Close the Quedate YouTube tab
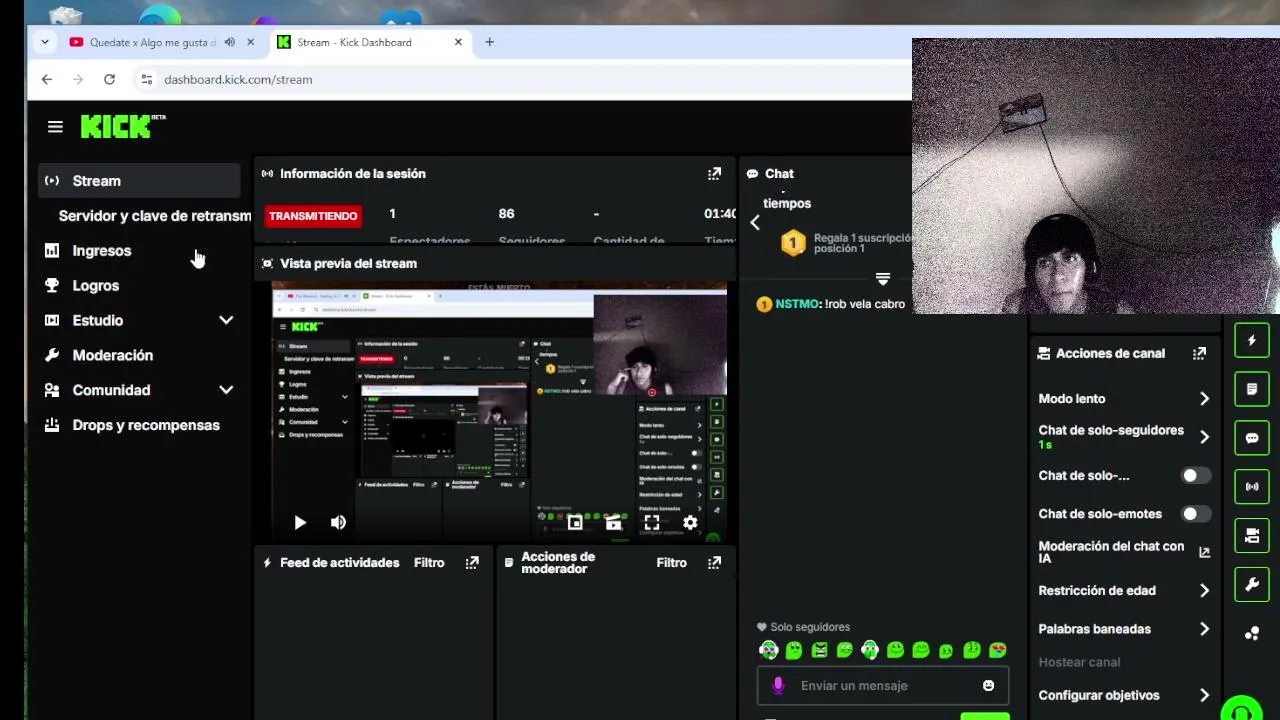The image size is (1280, 720). point(251,42)
